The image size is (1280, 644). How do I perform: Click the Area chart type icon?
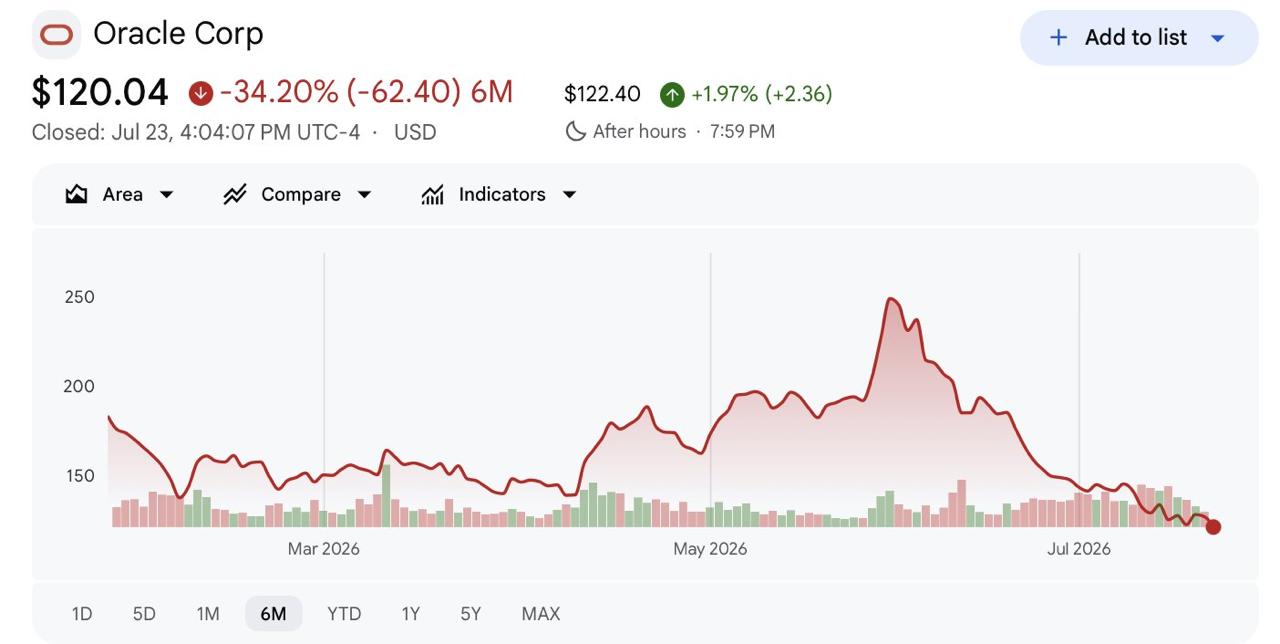point(76,194)
